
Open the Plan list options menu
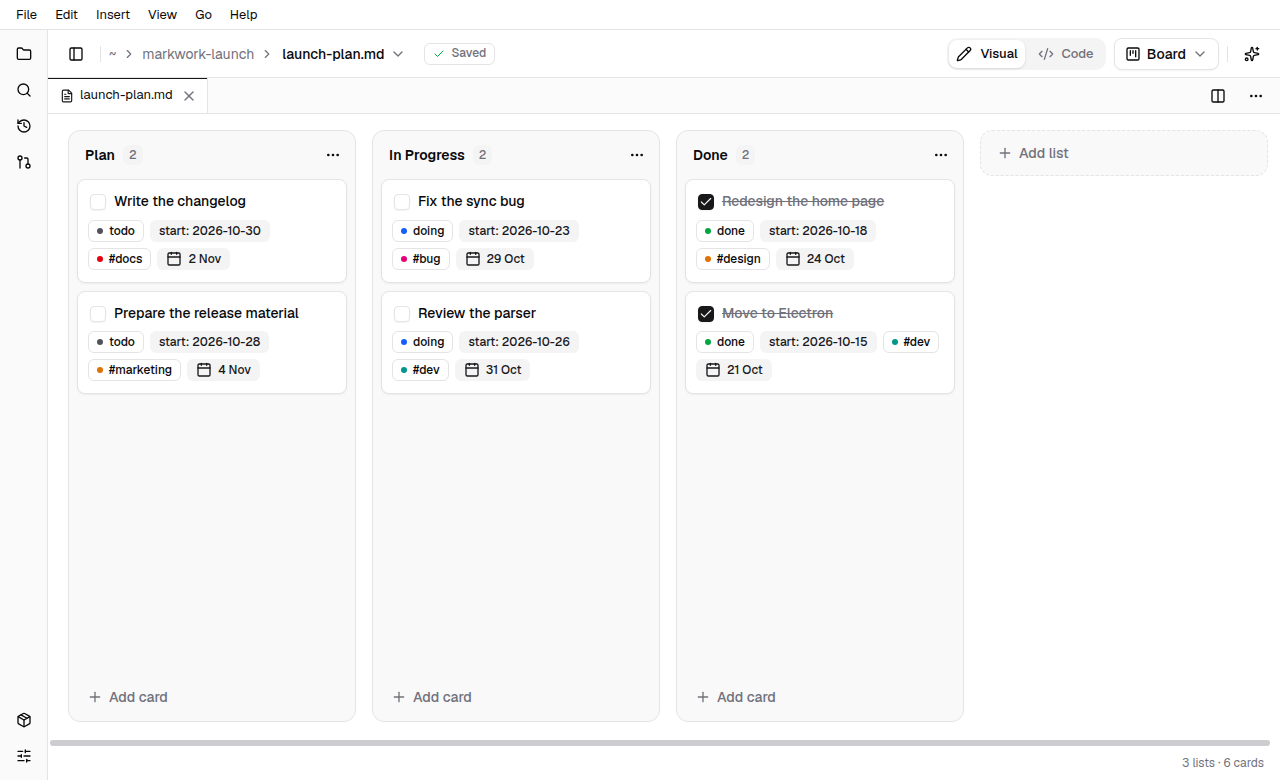coord(333,155)
